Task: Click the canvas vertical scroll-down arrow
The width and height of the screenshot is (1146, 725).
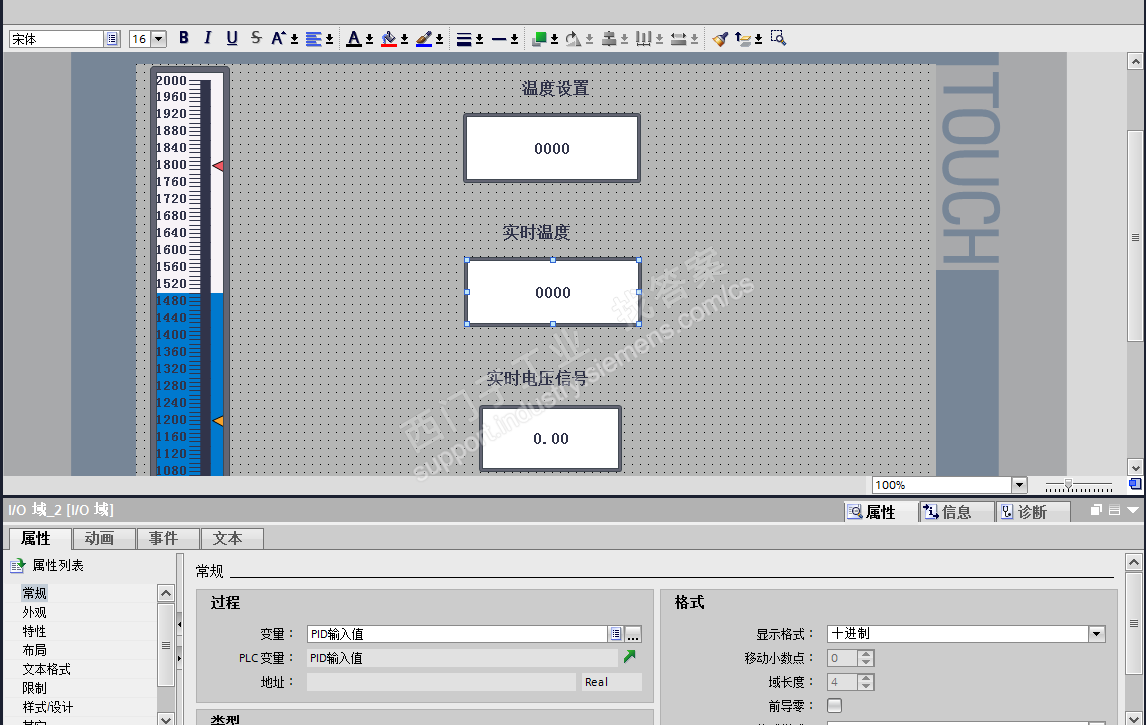Action: pyautogui.click(x=1135, y=468)
